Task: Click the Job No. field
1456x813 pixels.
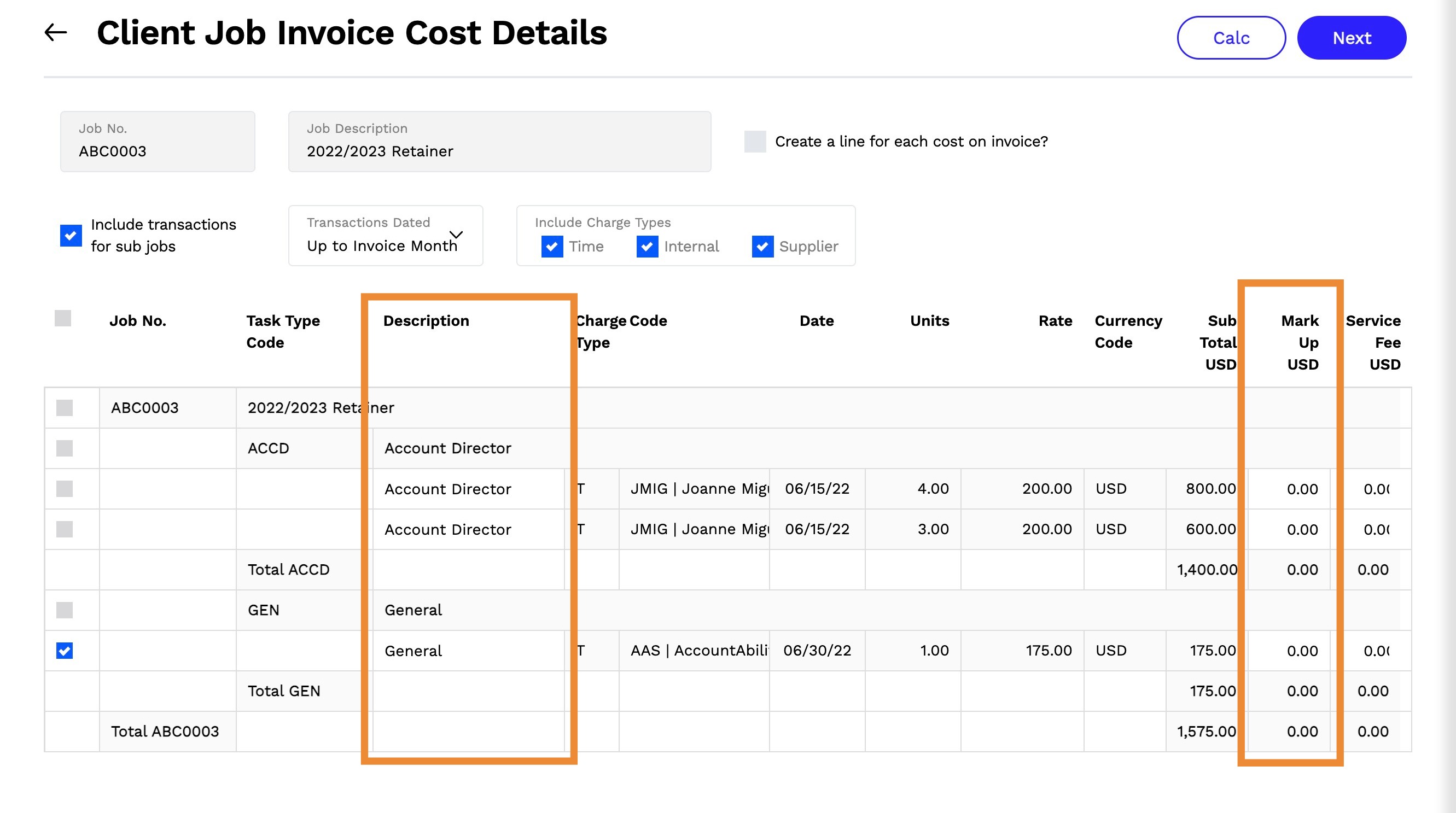Action: click(157, 142)
